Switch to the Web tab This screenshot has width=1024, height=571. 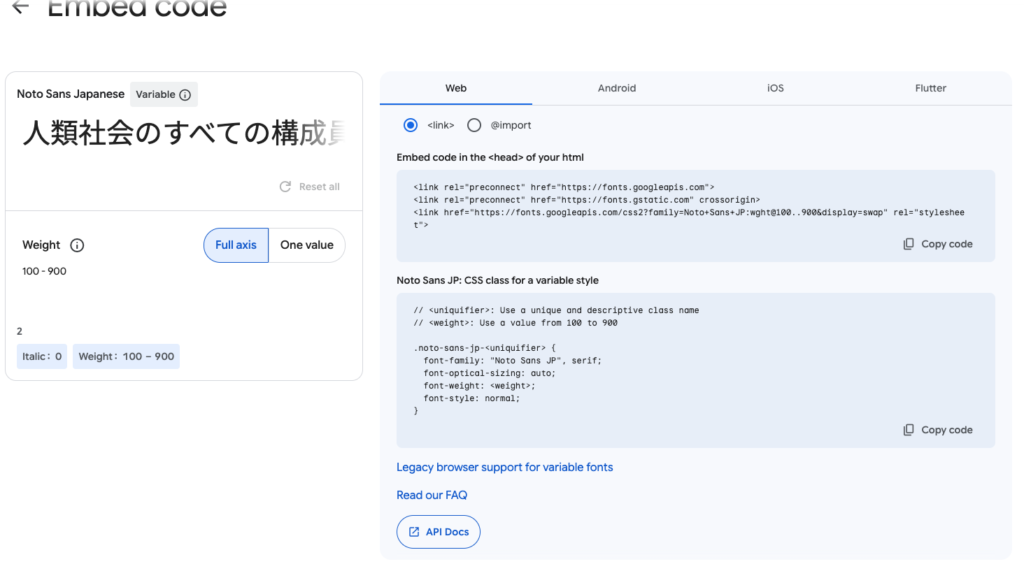coord(456,88)
